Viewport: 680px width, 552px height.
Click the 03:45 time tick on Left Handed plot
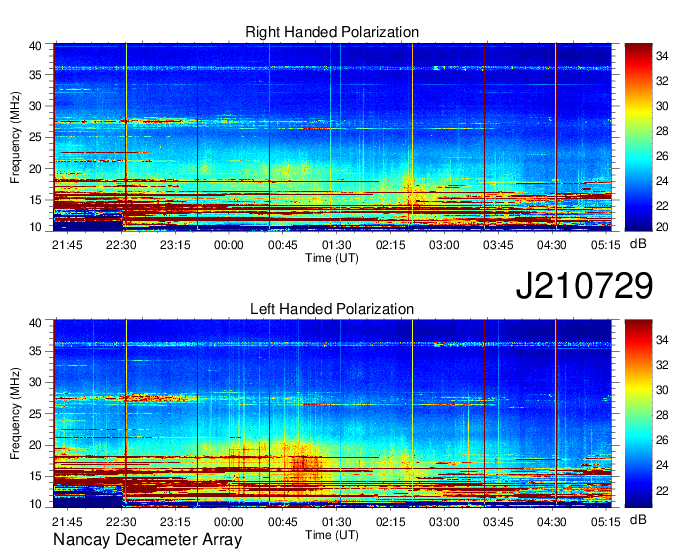point(498,522)
